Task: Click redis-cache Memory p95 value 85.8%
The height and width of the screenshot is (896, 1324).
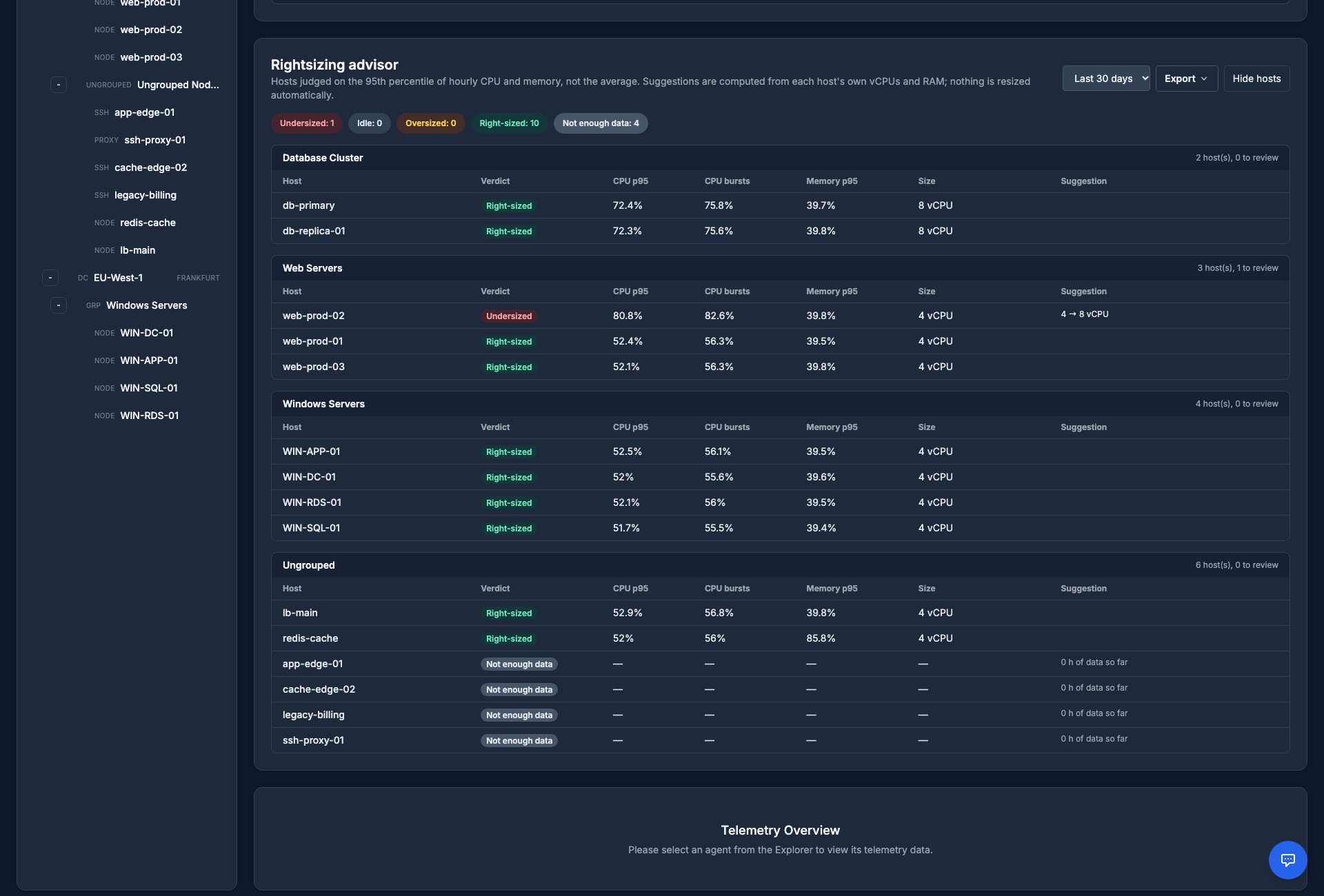Action: coord(821,638)
